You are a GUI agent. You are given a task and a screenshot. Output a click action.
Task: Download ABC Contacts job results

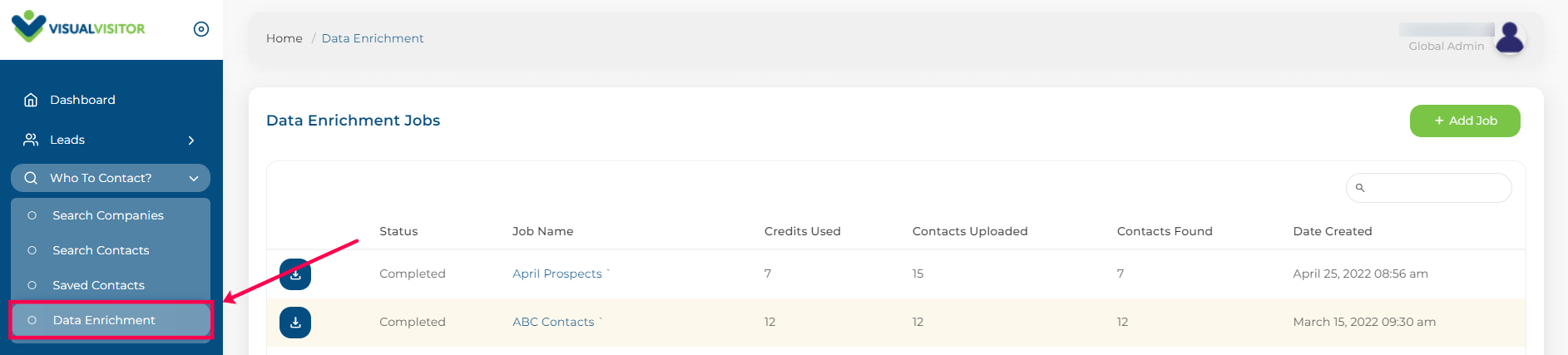coord(295,323)
